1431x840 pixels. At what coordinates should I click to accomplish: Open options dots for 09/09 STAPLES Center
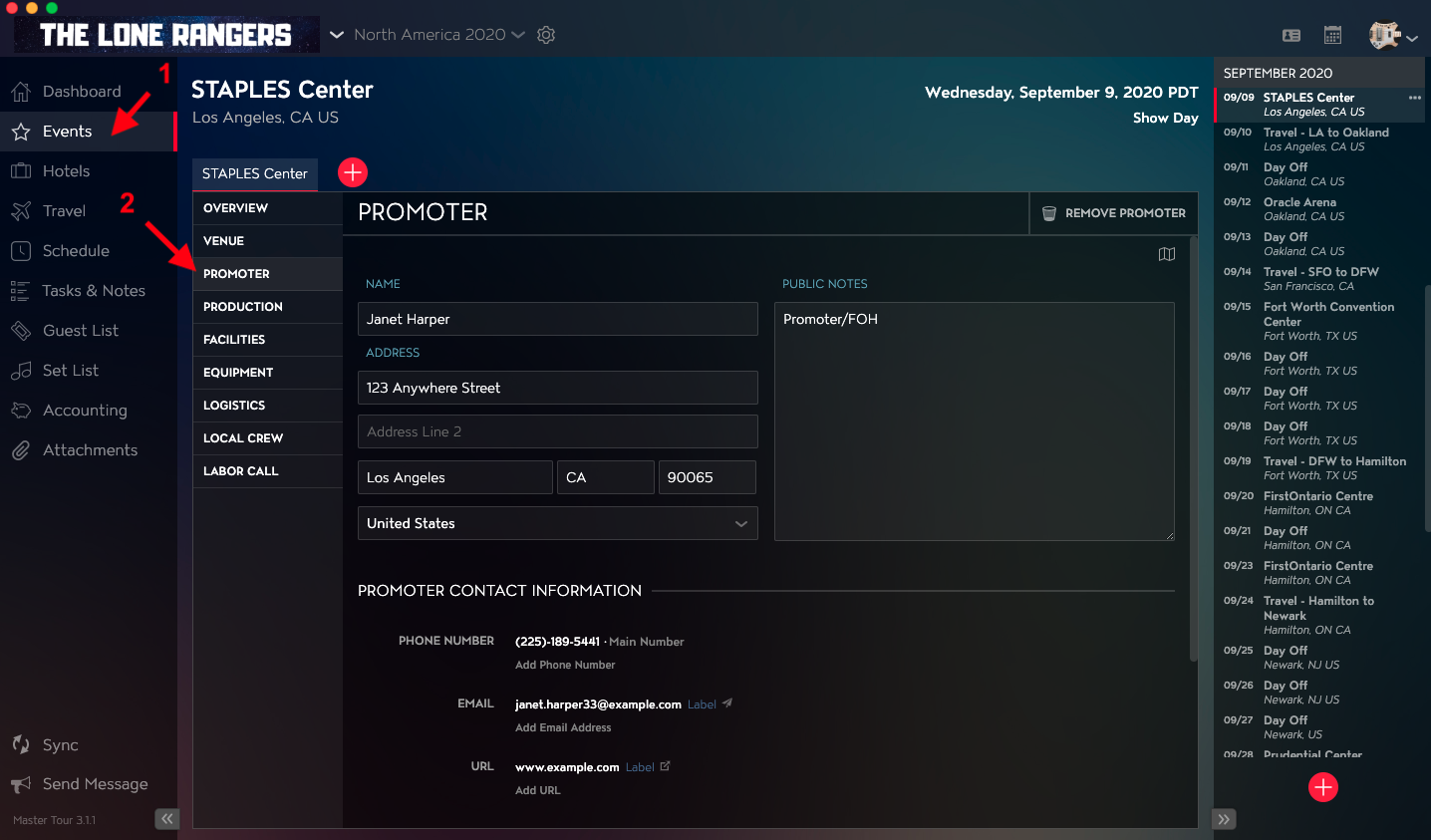pos(1415,98)
